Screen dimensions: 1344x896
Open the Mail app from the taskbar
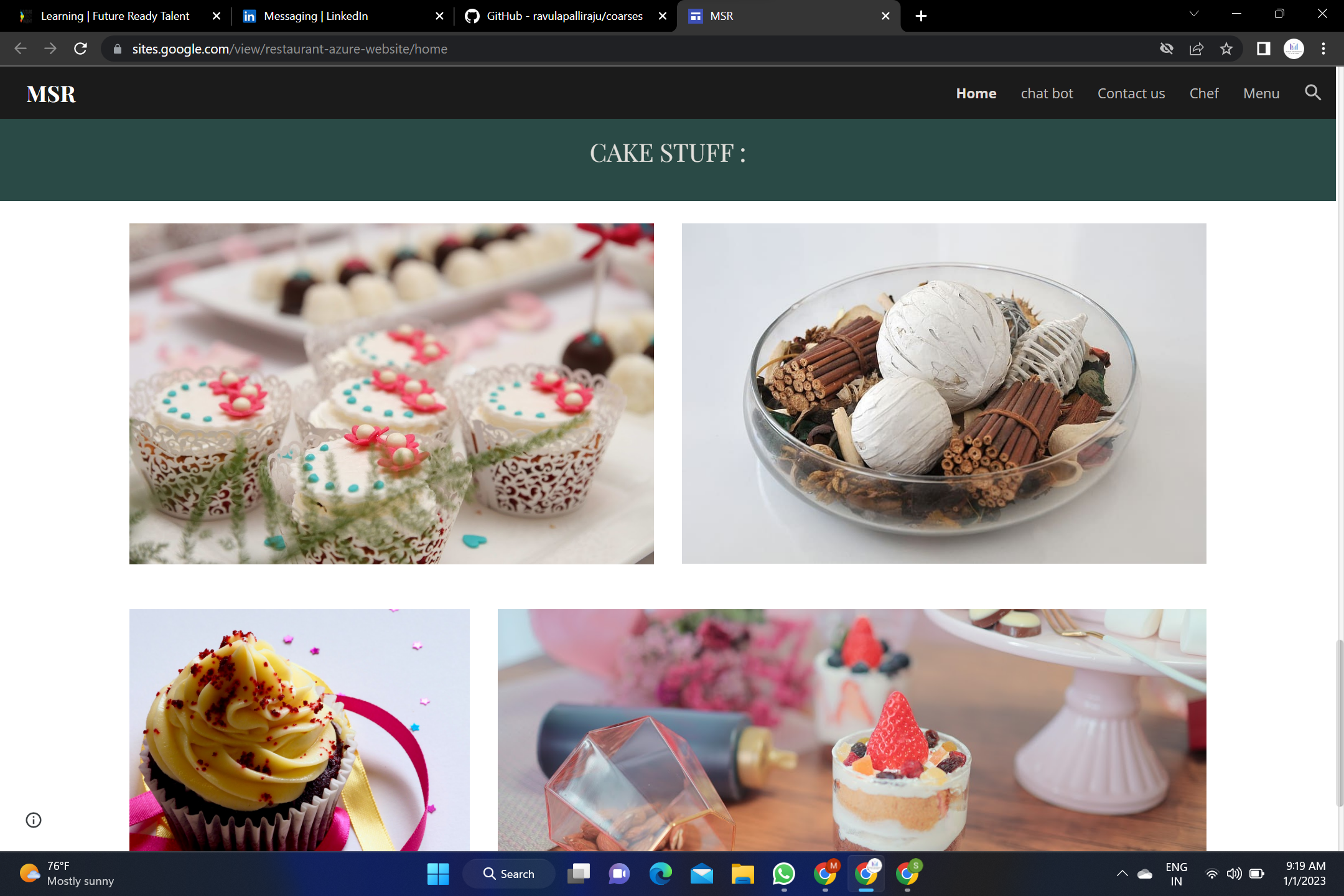click(x=701, y=874)
